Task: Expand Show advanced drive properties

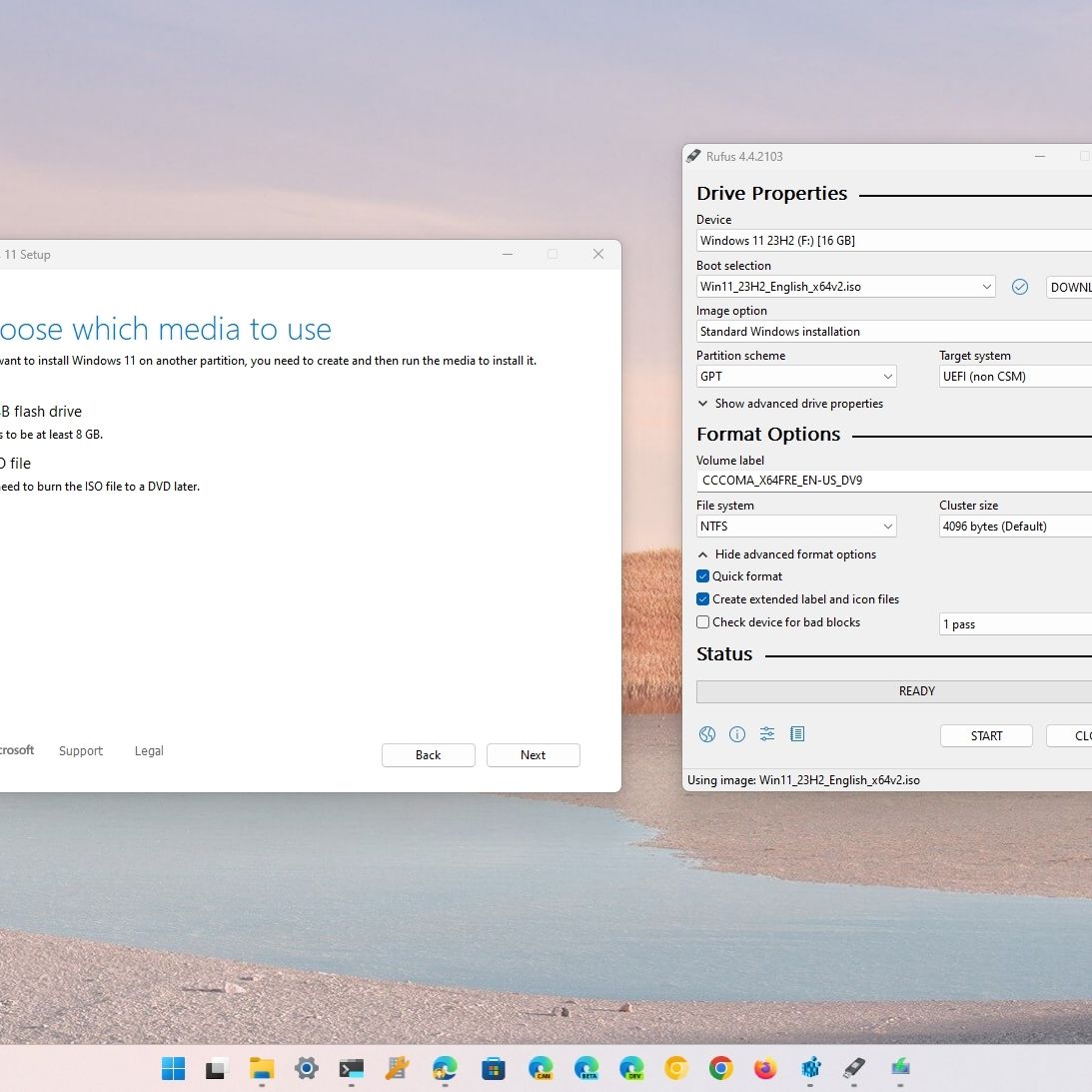Action: point(790,404)
